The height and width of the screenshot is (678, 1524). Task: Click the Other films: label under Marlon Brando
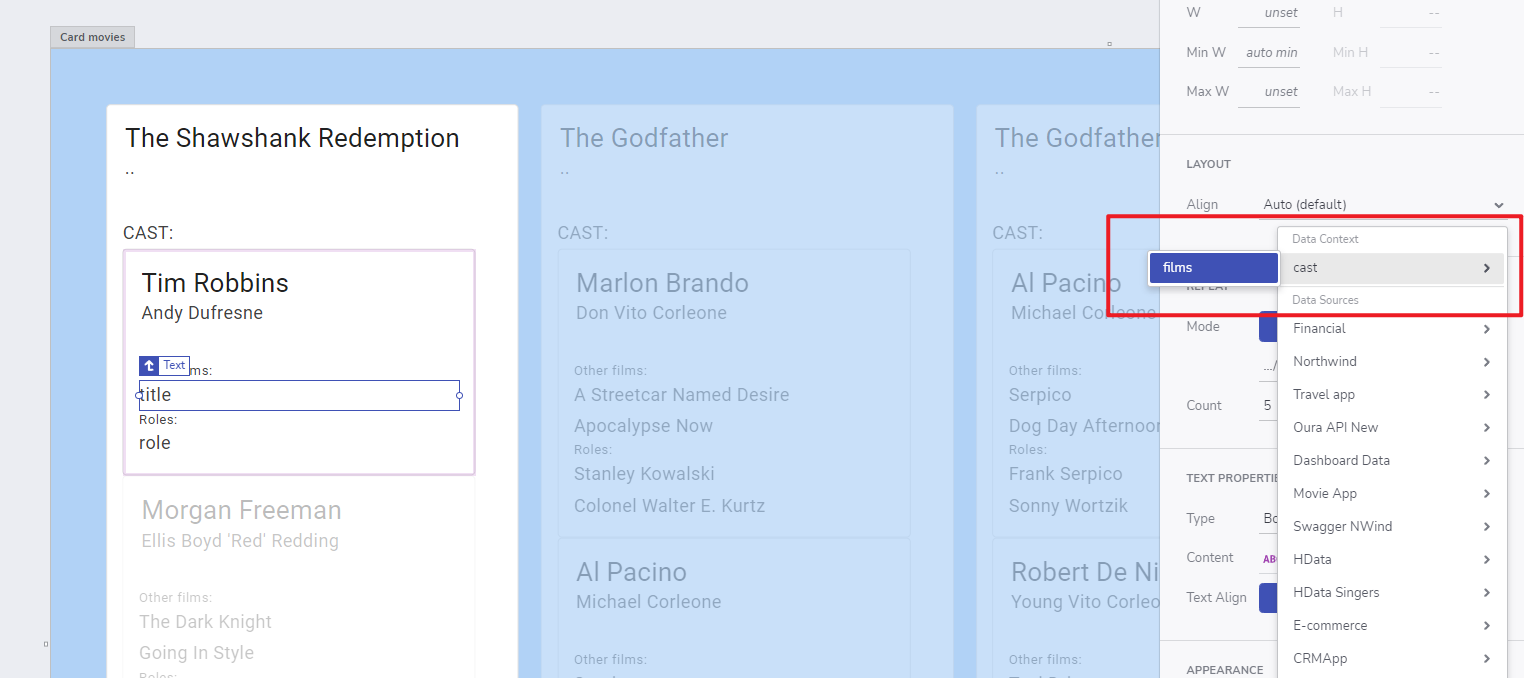point(610,371)
